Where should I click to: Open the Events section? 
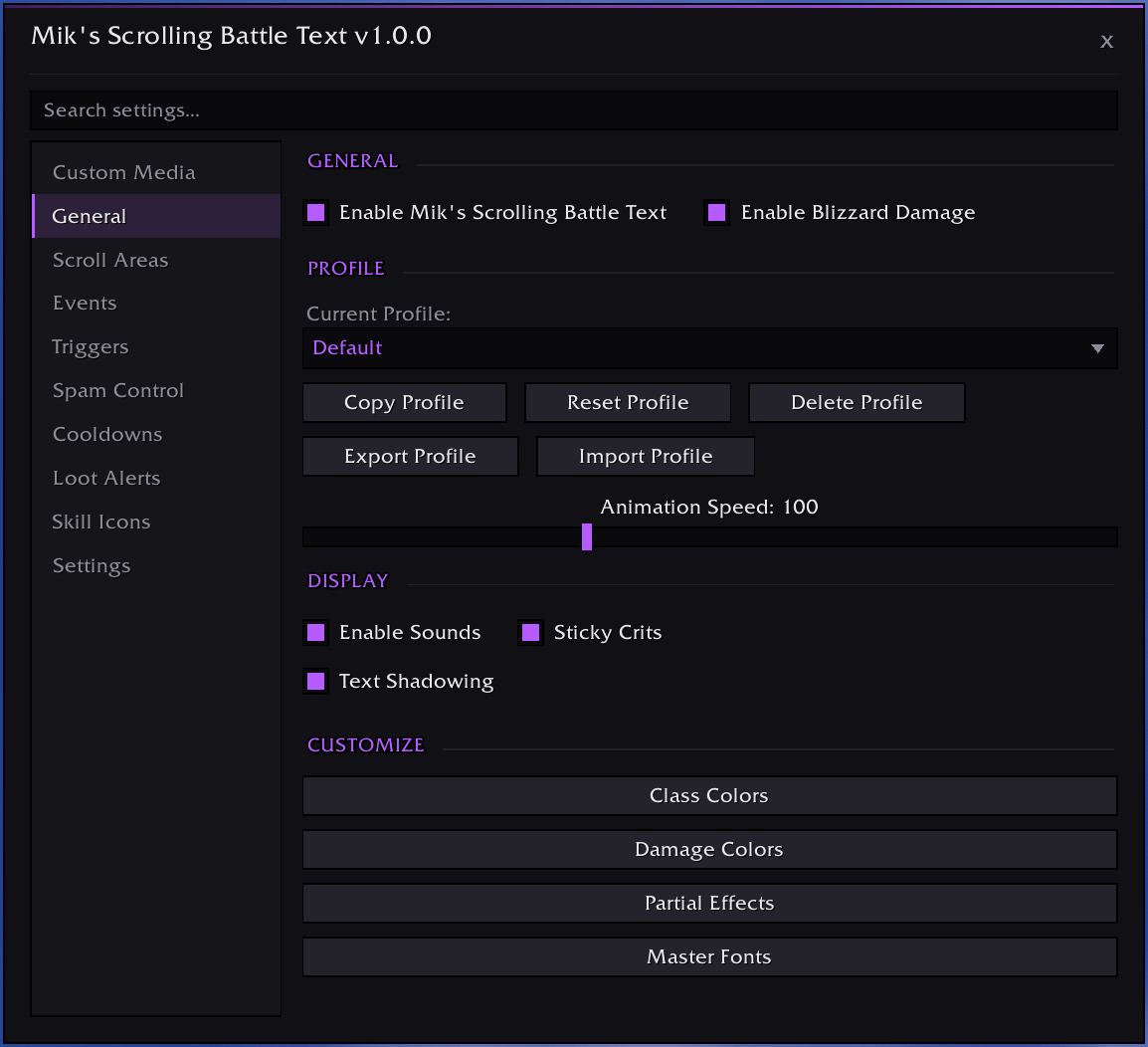tap(156, 304)
